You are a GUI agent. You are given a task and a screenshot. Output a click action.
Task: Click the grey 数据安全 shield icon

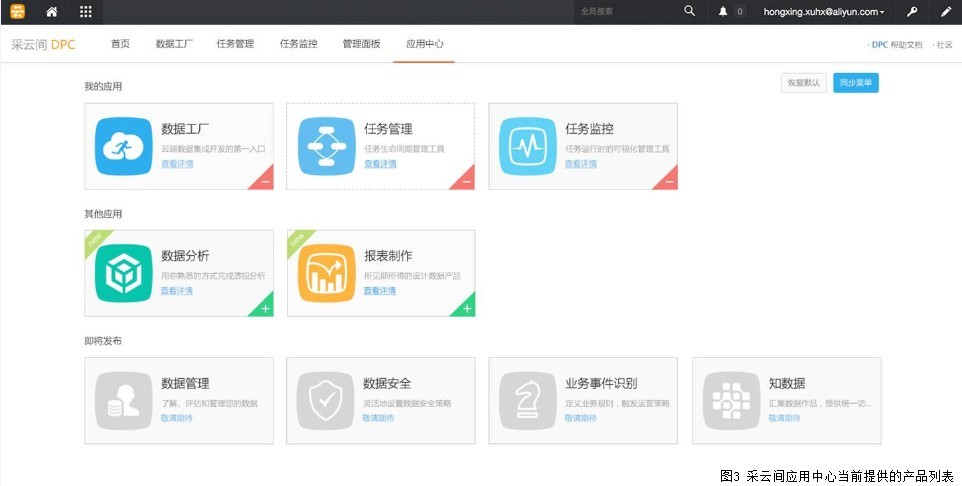point(325,400)
